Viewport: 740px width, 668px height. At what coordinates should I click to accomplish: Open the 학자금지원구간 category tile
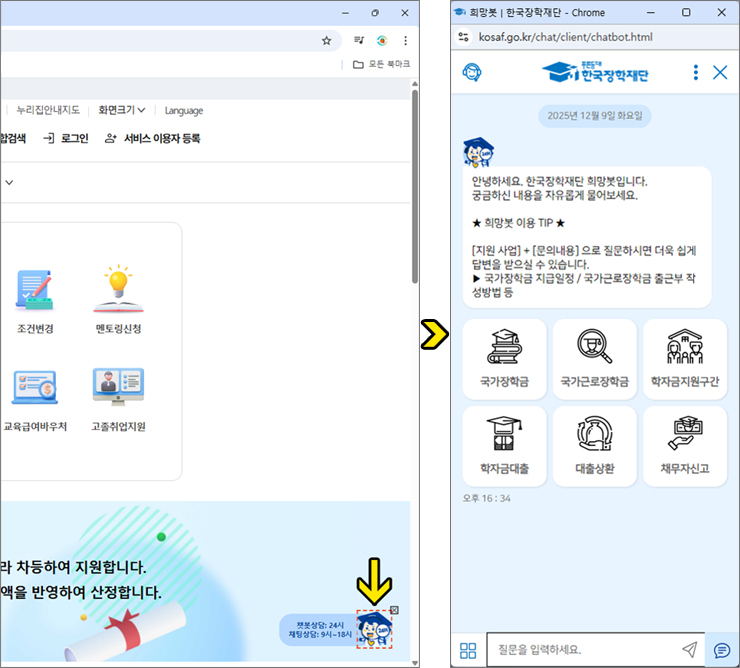pyautogui.click(x=684, y=357)
